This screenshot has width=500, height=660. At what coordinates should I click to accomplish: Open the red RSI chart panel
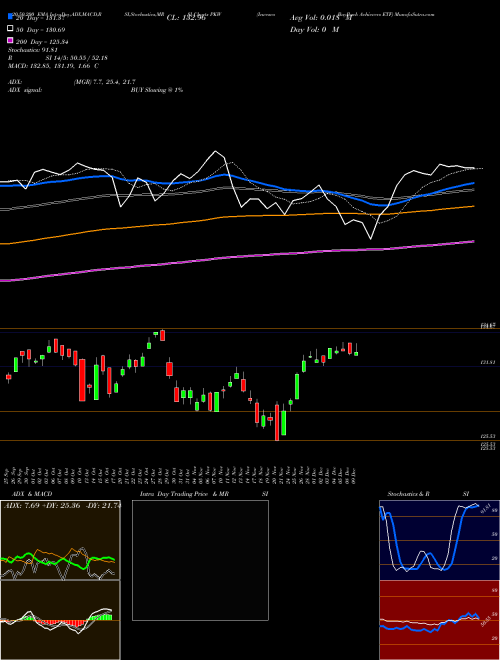[439, 620]
